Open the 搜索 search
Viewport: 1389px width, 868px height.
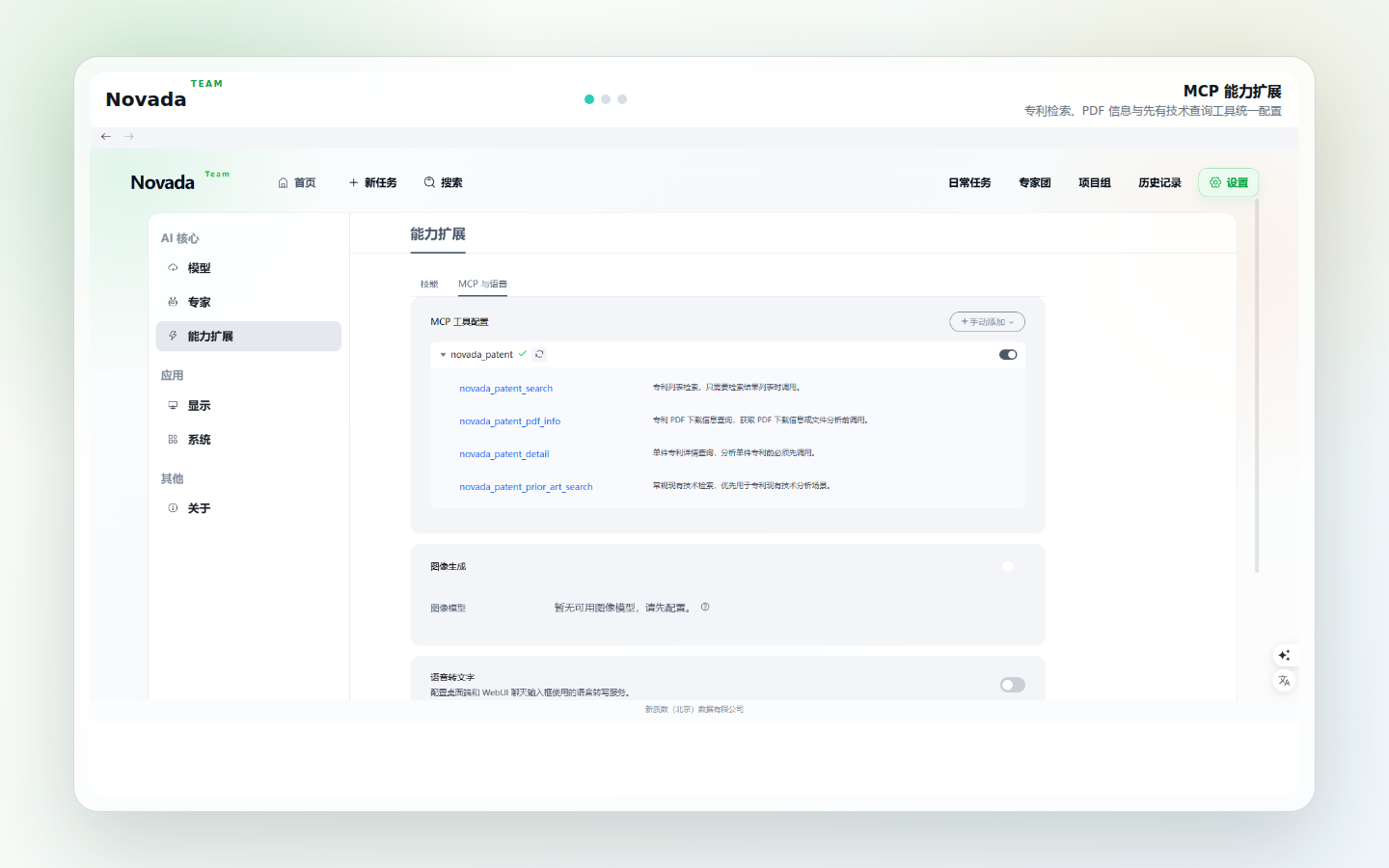tap(444, 182)
